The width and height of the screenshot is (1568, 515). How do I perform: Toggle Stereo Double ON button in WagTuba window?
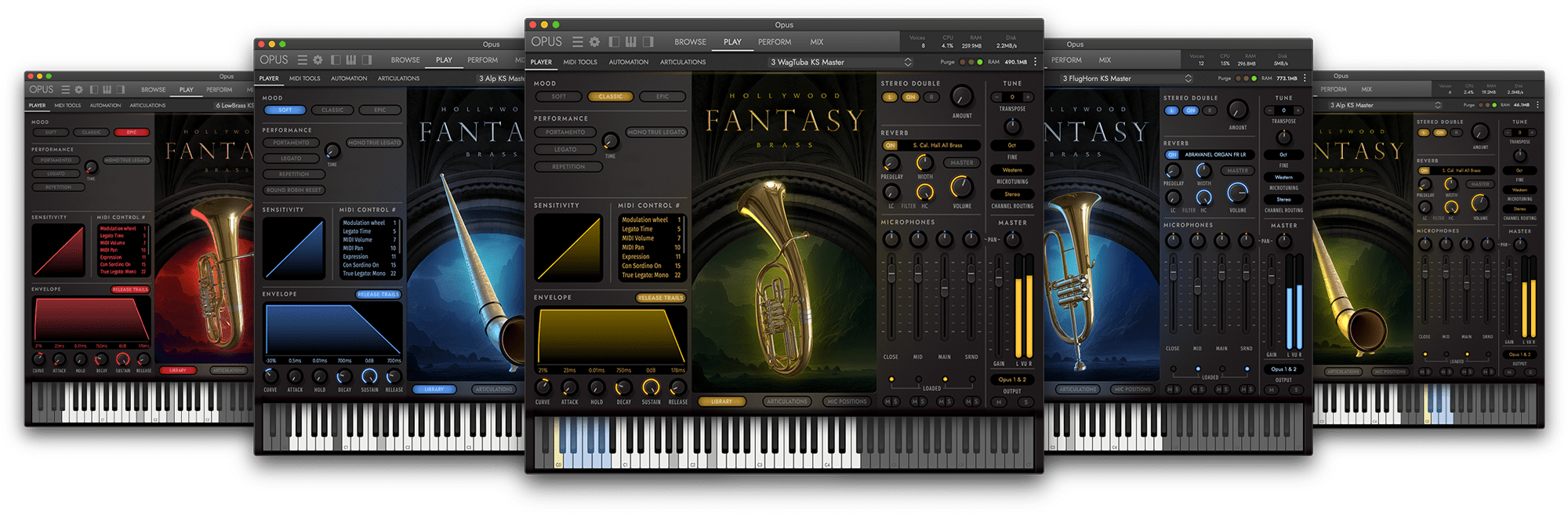tap(910, 97)
